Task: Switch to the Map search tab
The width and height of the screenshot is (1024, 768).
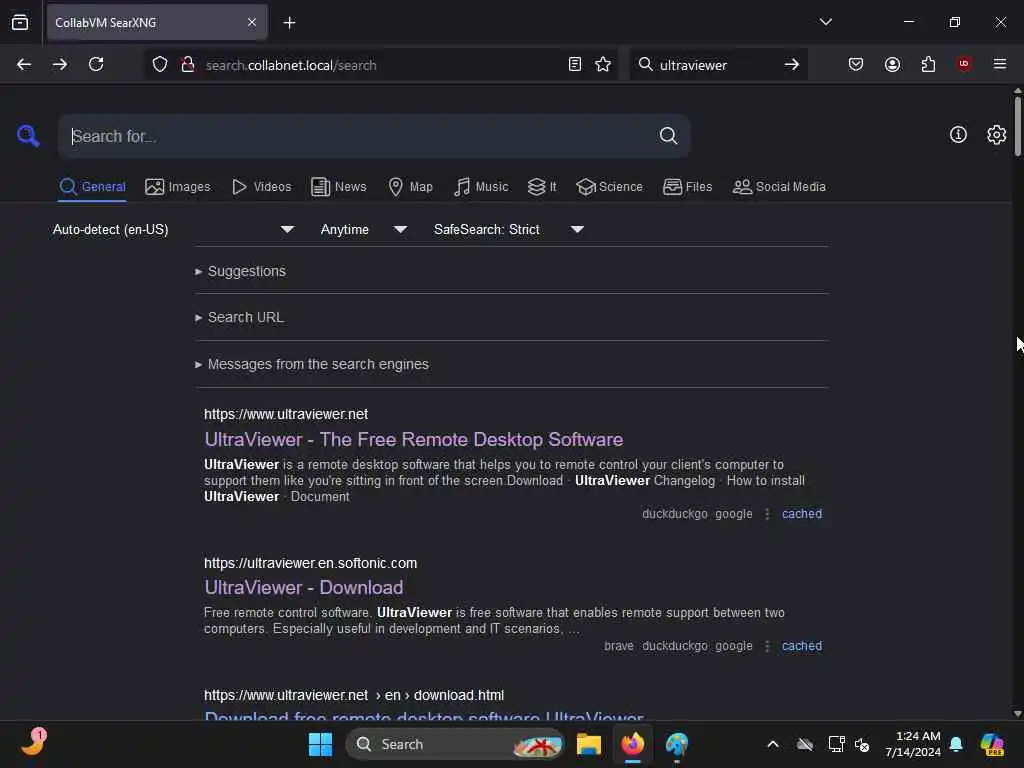Action: [410, 187]
